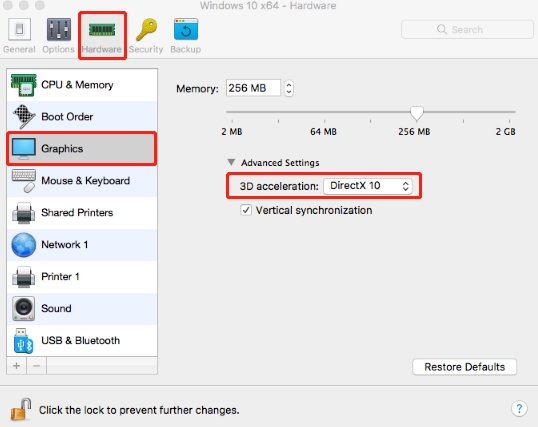The height and width of the screenshot is (427, 538).
Task: Click the Graphics monitor icon
Action: [x=23, y=149]
